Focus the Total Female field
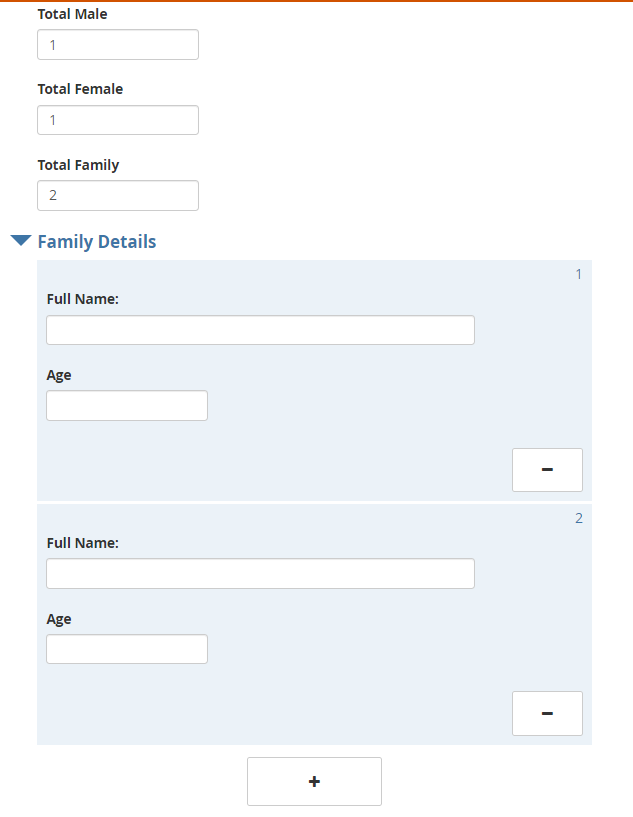Image resolution: width=633 pixels, height=817 pixels. tap(118, 120)
